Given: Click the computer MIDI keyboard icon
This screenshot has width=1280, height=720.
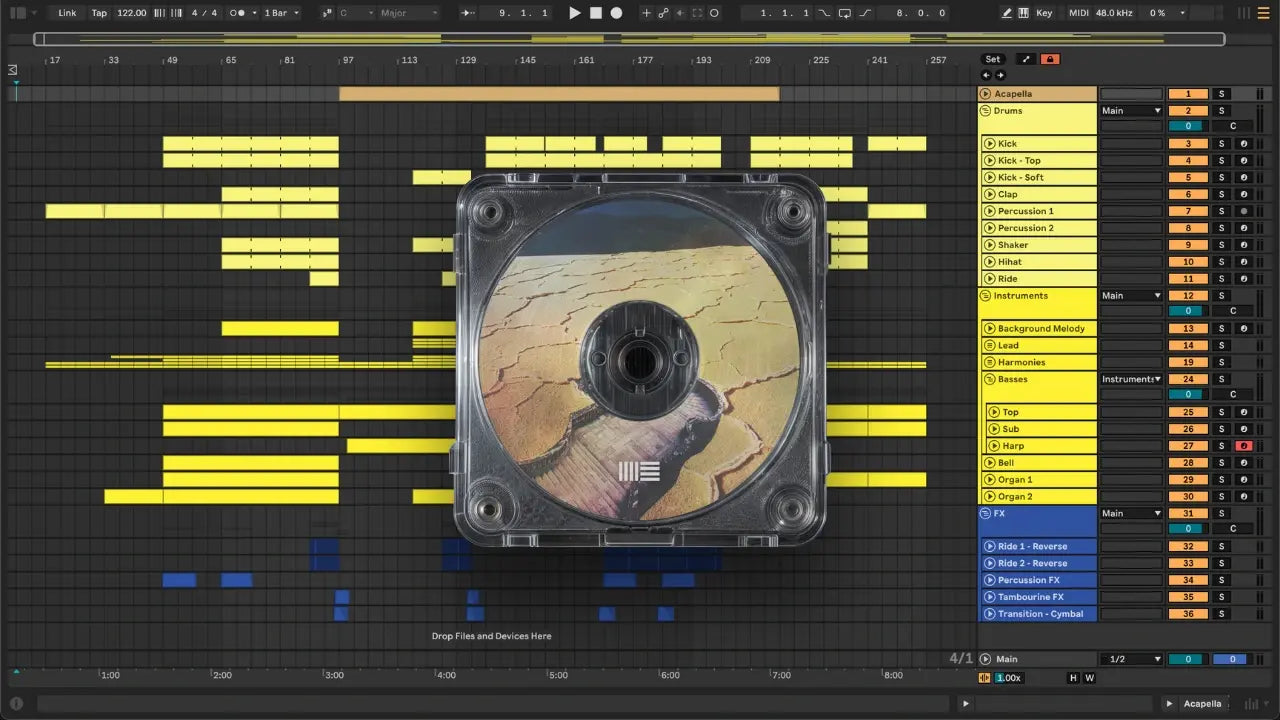Looking at the screenshot, I should [1023, 13].
